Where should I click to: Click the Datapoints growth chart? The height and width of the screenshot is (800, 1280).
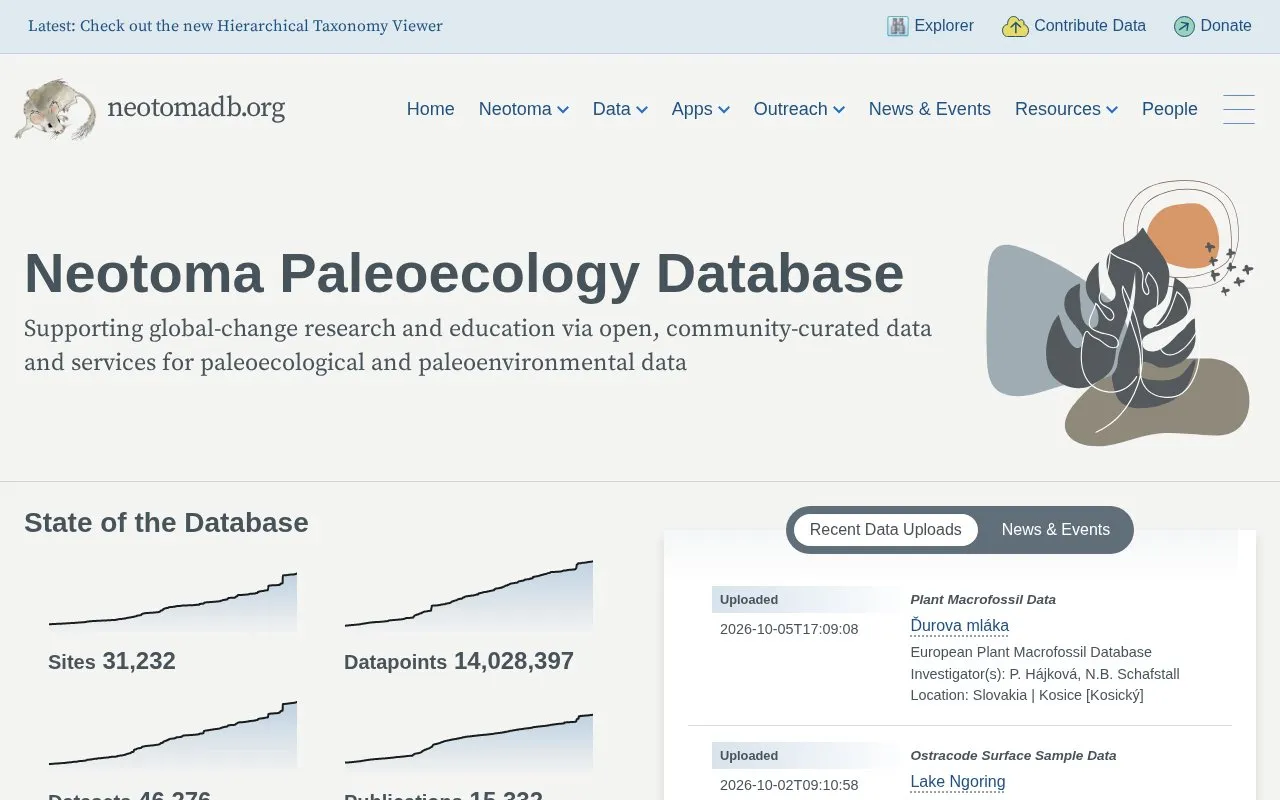[469, 595]
